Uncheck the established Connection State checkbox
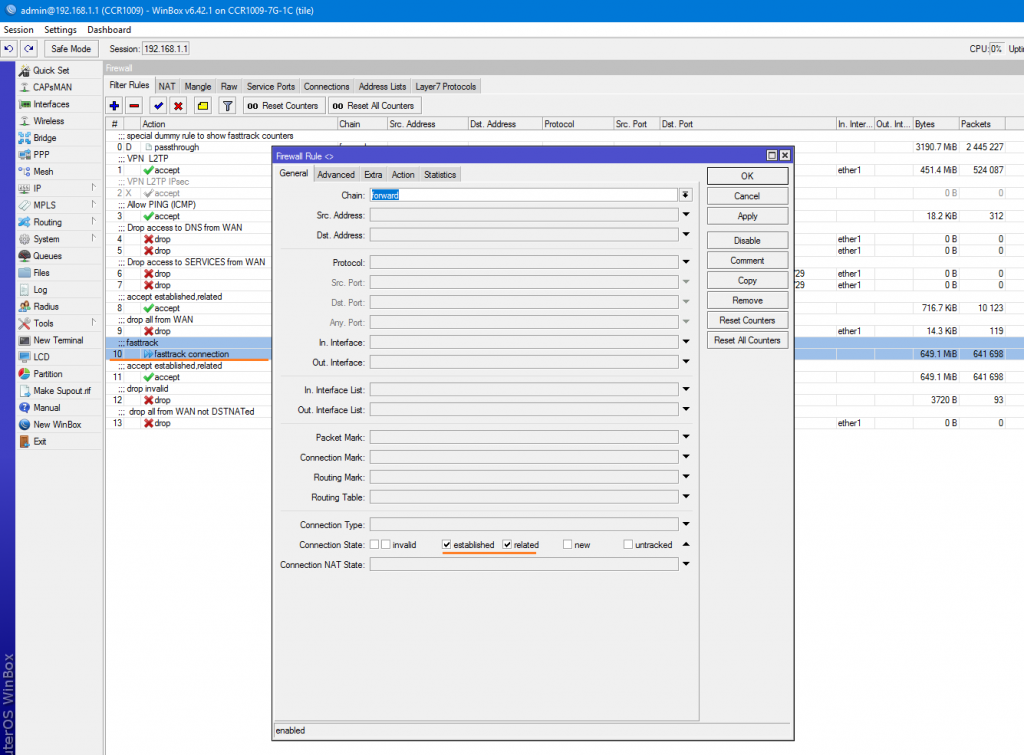1024x755 pixels. coord(446,543)
